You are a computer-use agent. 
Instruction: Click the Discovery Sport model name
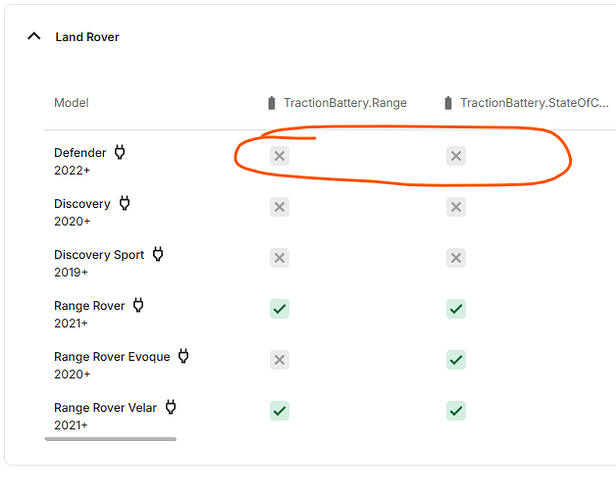click(99, 255)
